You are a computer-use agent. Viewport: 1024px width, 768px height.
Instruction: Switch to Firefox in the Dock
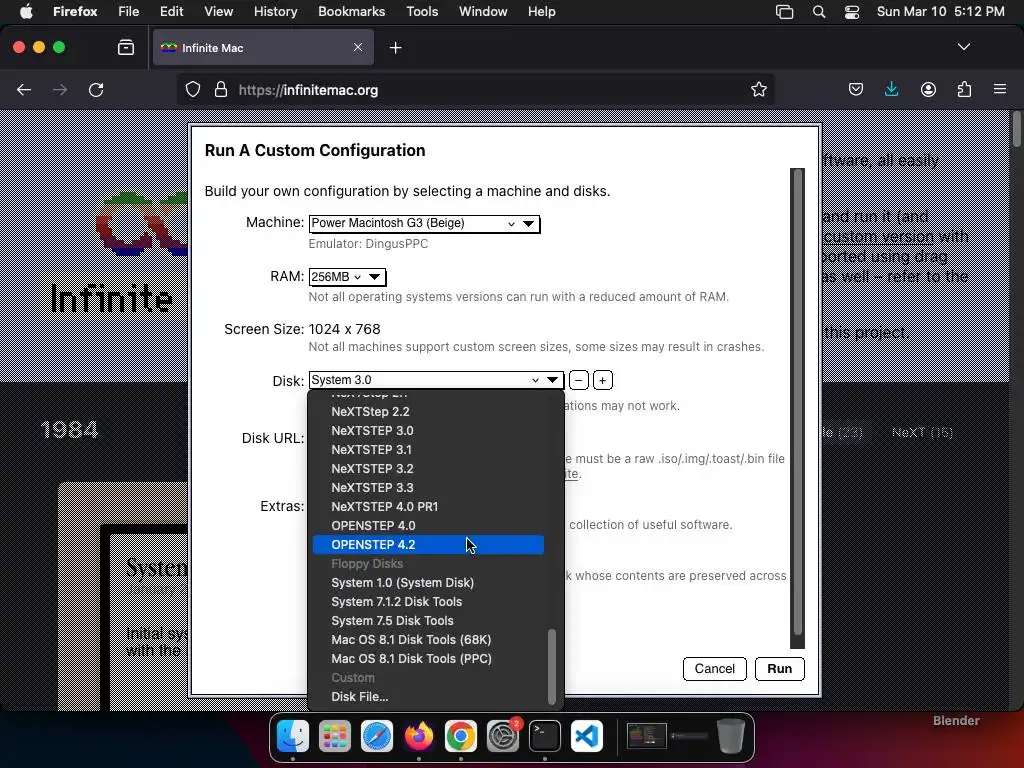click(419, 736)
